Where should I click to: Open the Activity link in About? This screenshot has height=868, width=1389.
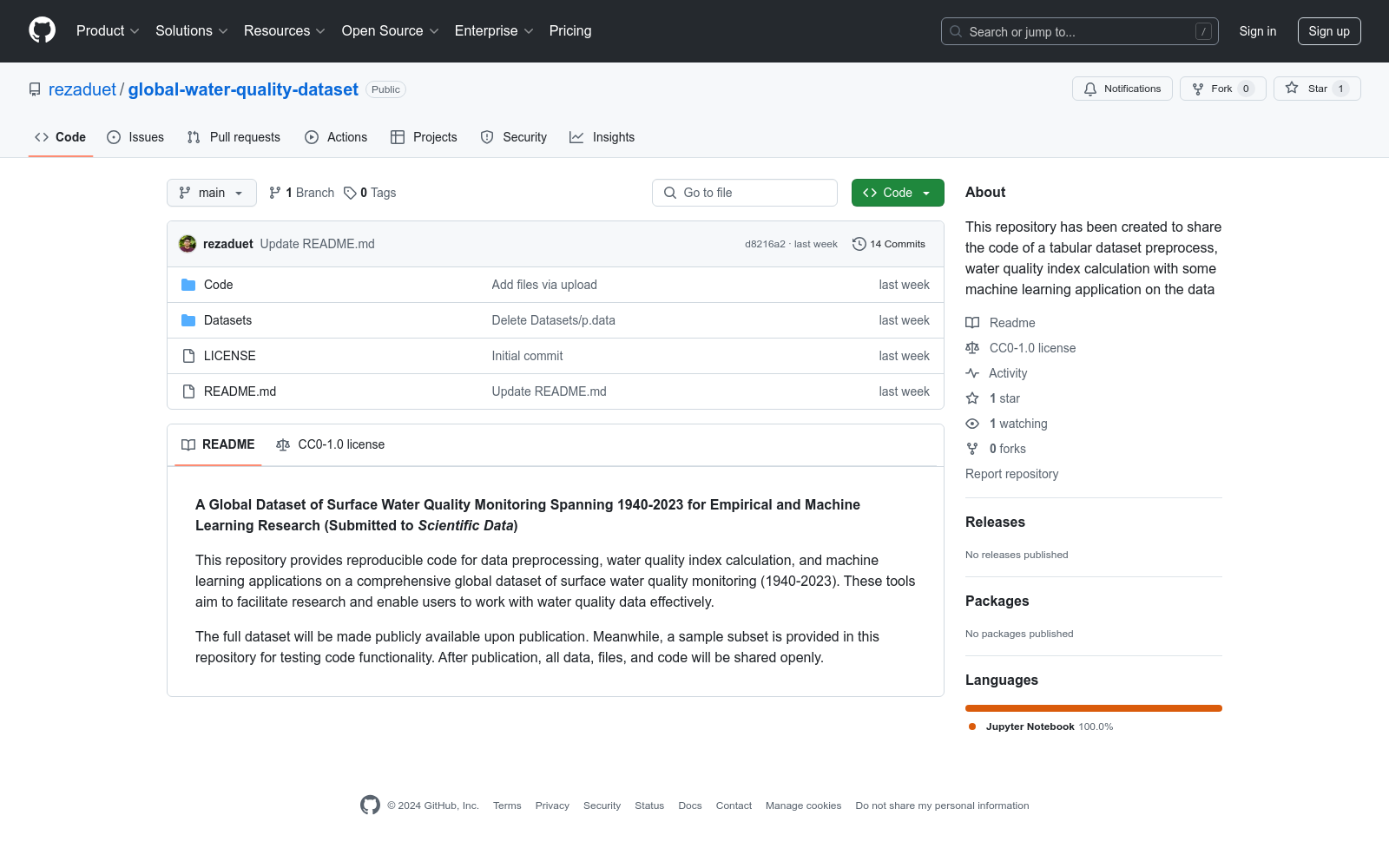[x=1007, y=373]
